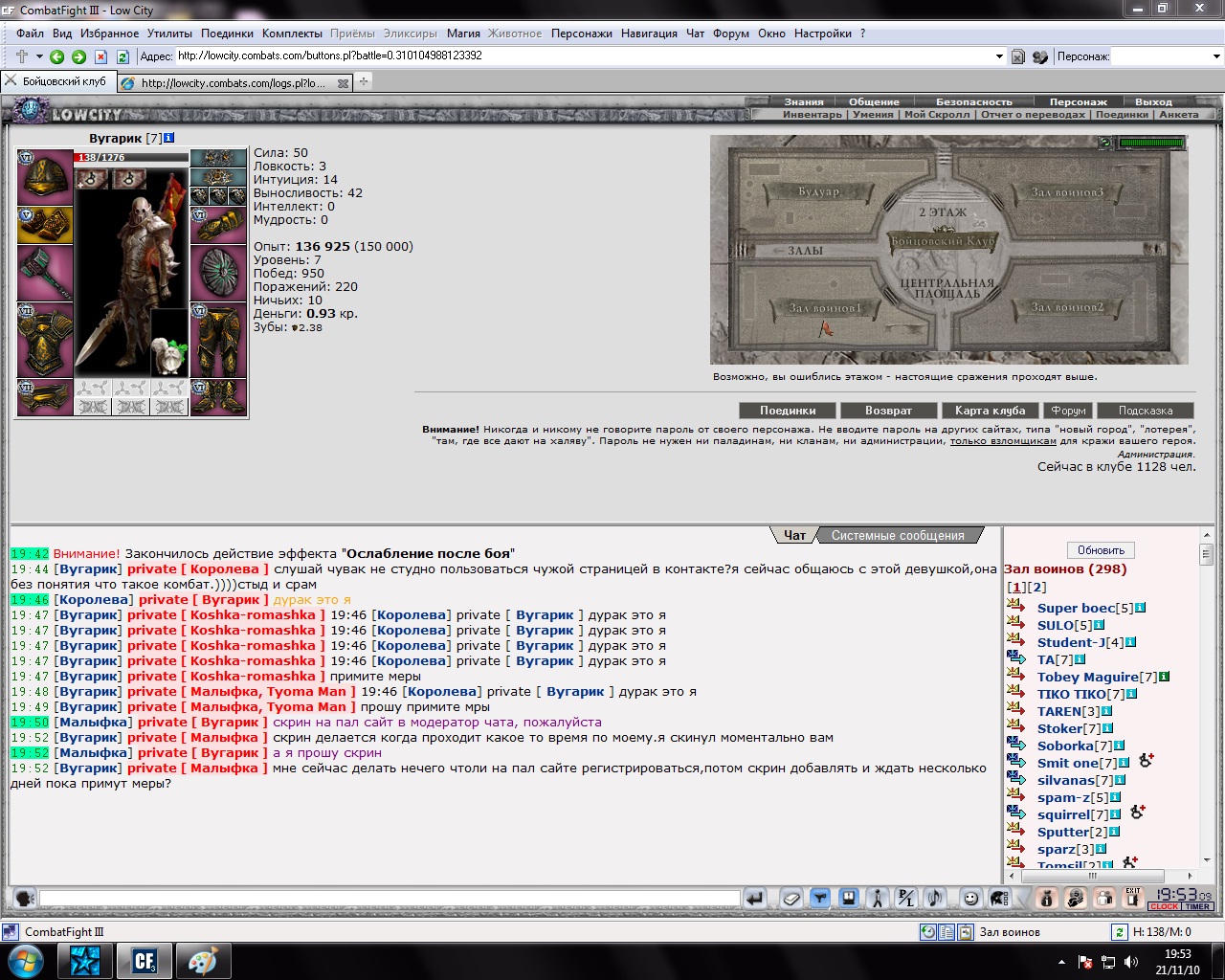
Task: Open the Умения link
Action: coord(873,114)
